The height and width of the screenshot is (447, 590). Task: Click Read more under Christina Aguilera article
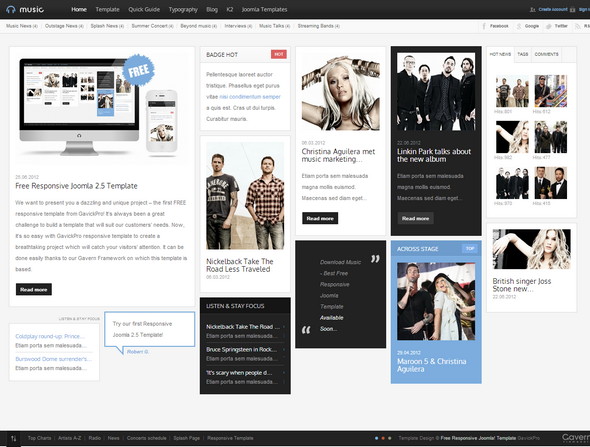320,218
